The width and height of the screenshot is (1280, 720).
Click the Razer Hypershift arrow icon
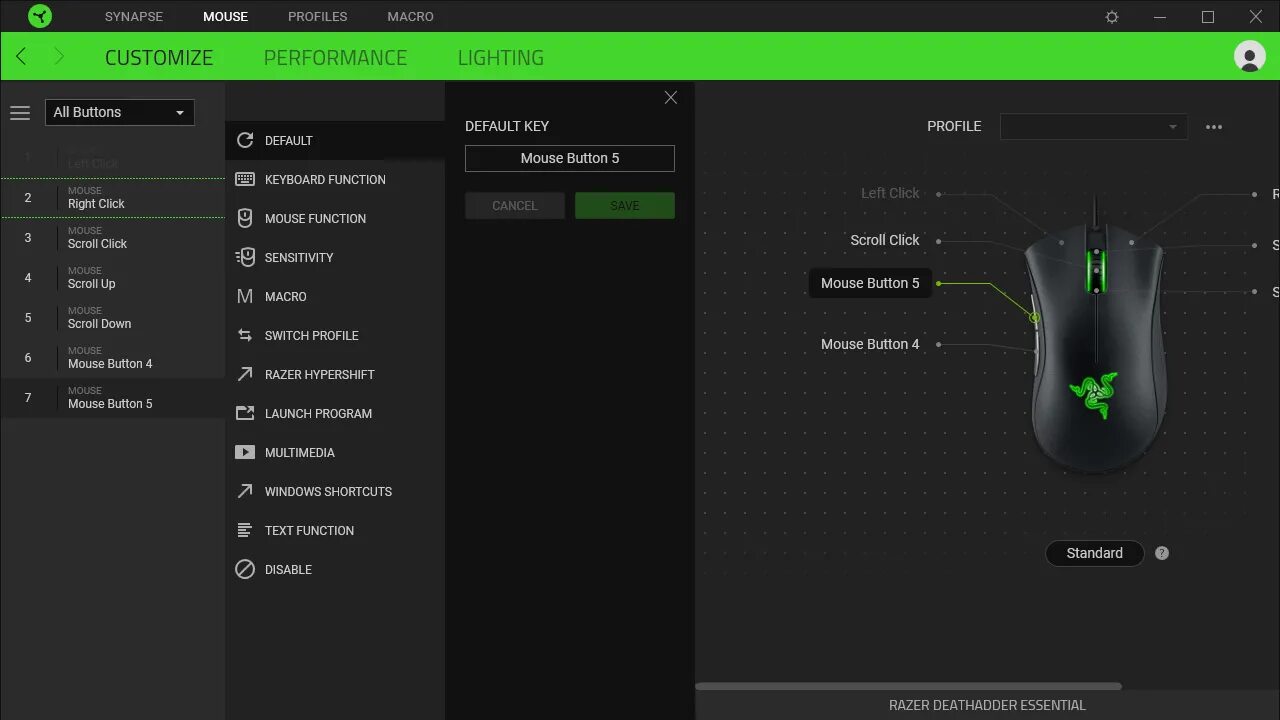pos(245,374)
